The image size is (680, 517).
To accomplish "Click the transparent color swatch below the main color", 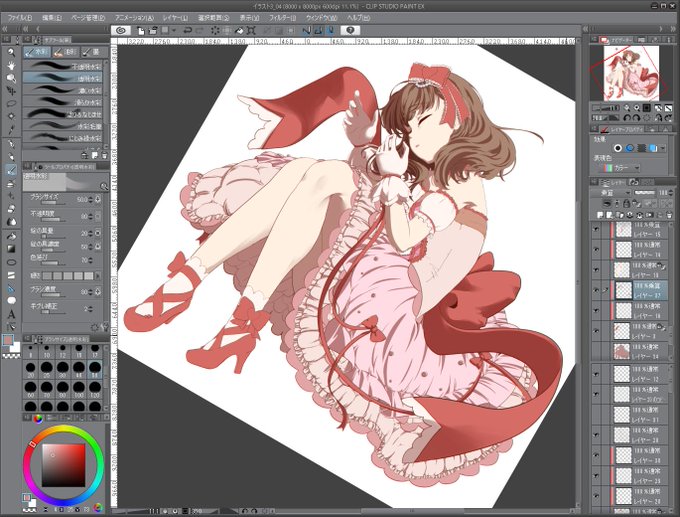I will tap(11, 356).
